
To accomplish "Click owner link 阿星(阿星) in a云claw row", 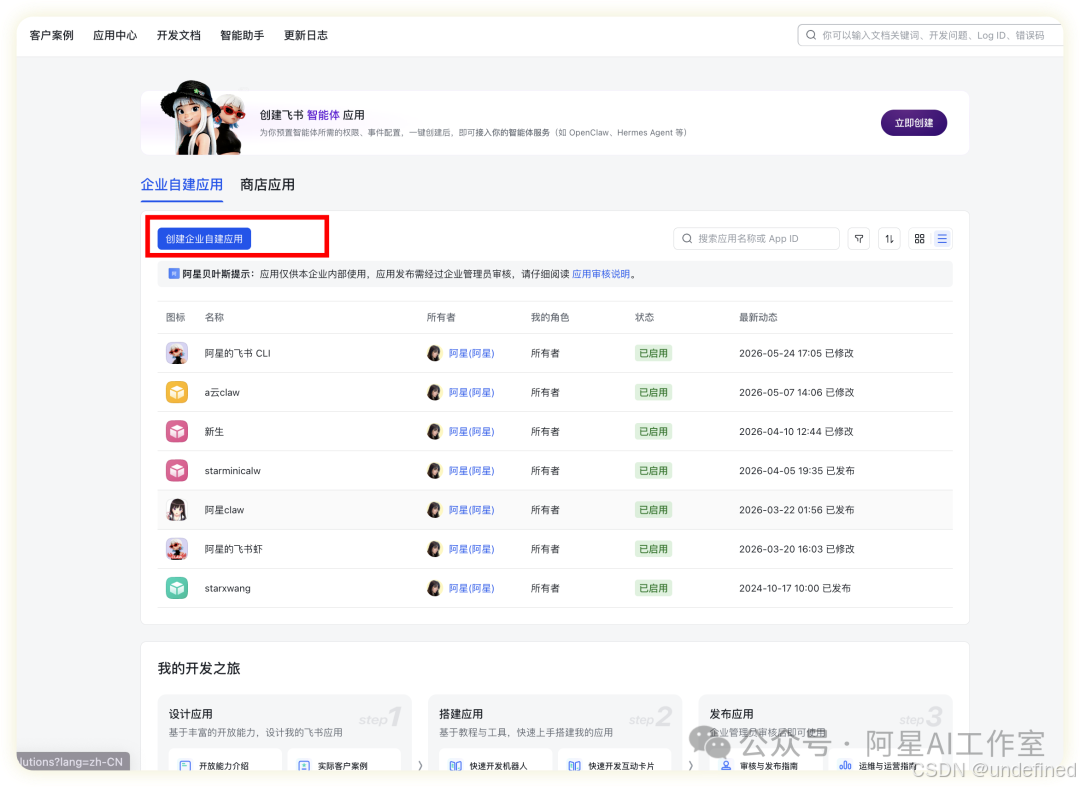I will point(472,392).
